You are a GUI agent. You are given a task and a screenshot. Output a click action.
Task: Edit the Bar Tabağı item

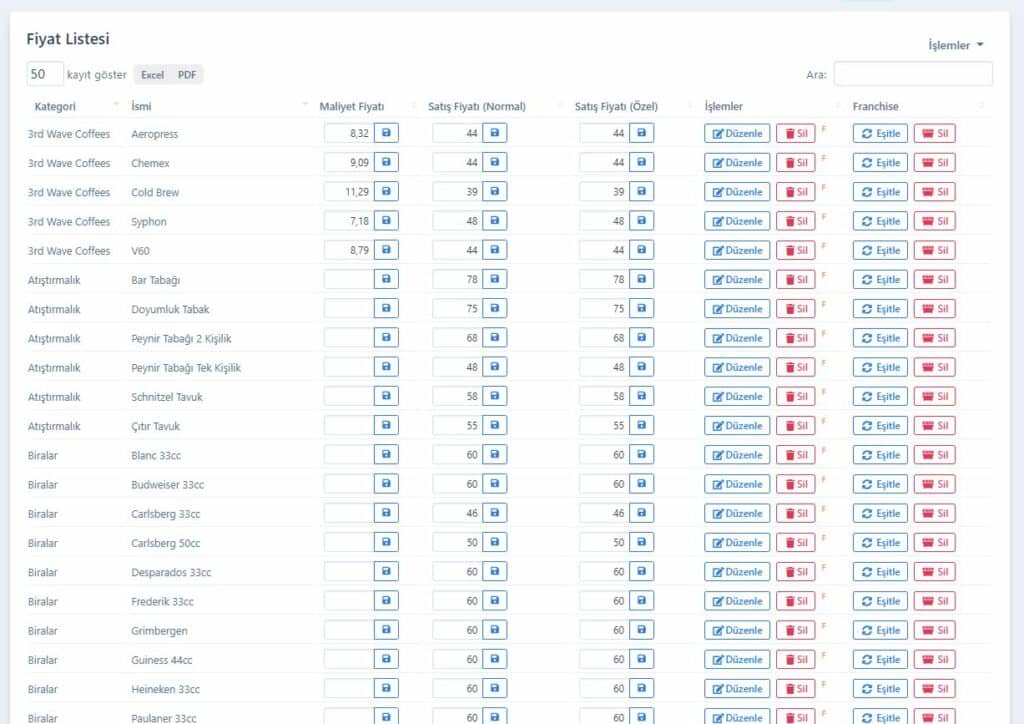point(737,279)
